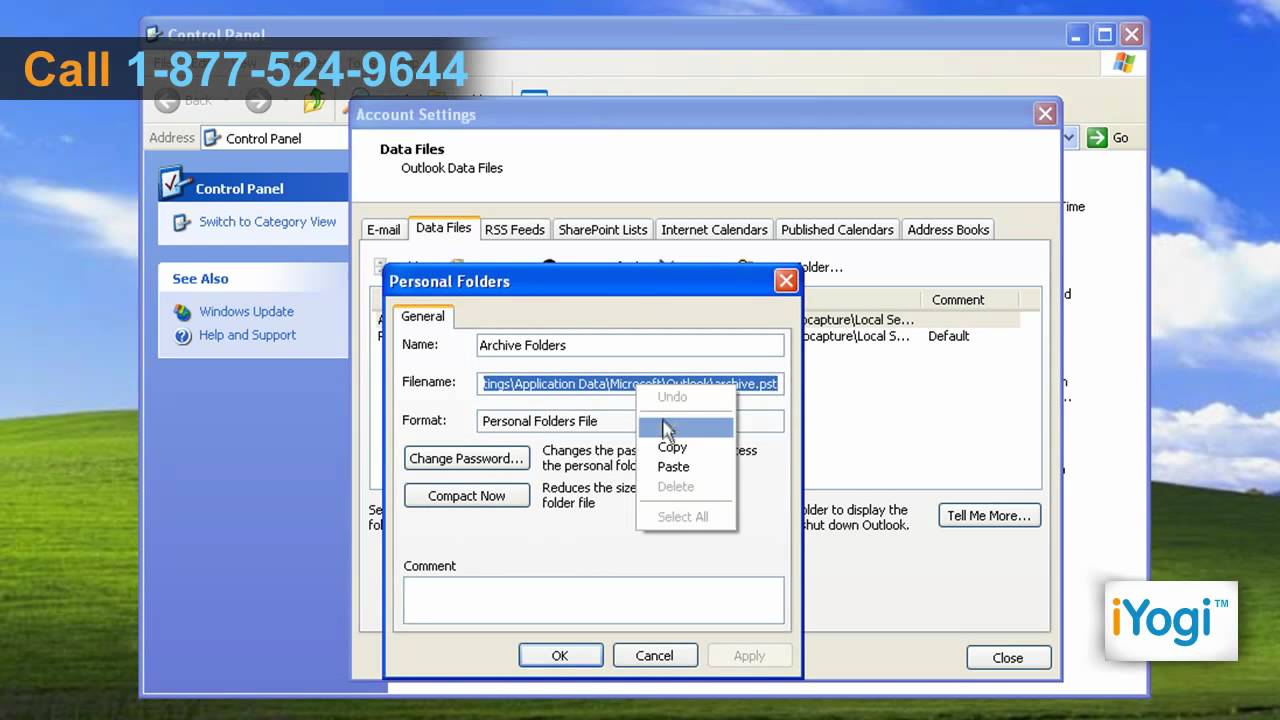
Task: Choose Copy from the context menu
Action: (686, 447)
